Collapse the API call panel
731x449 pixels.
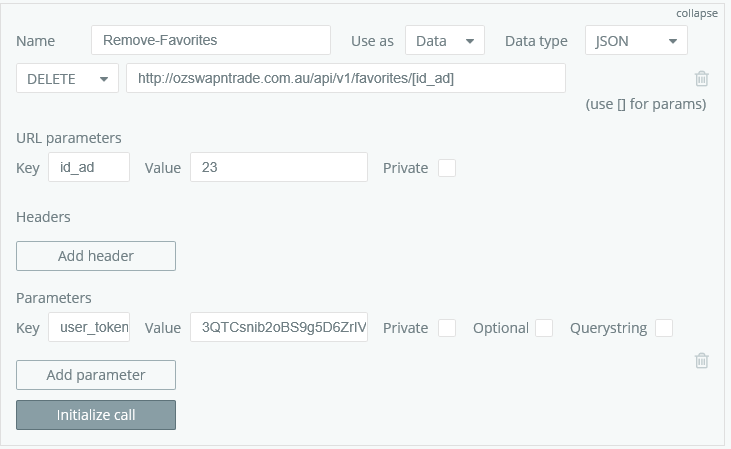coord(697,13)
